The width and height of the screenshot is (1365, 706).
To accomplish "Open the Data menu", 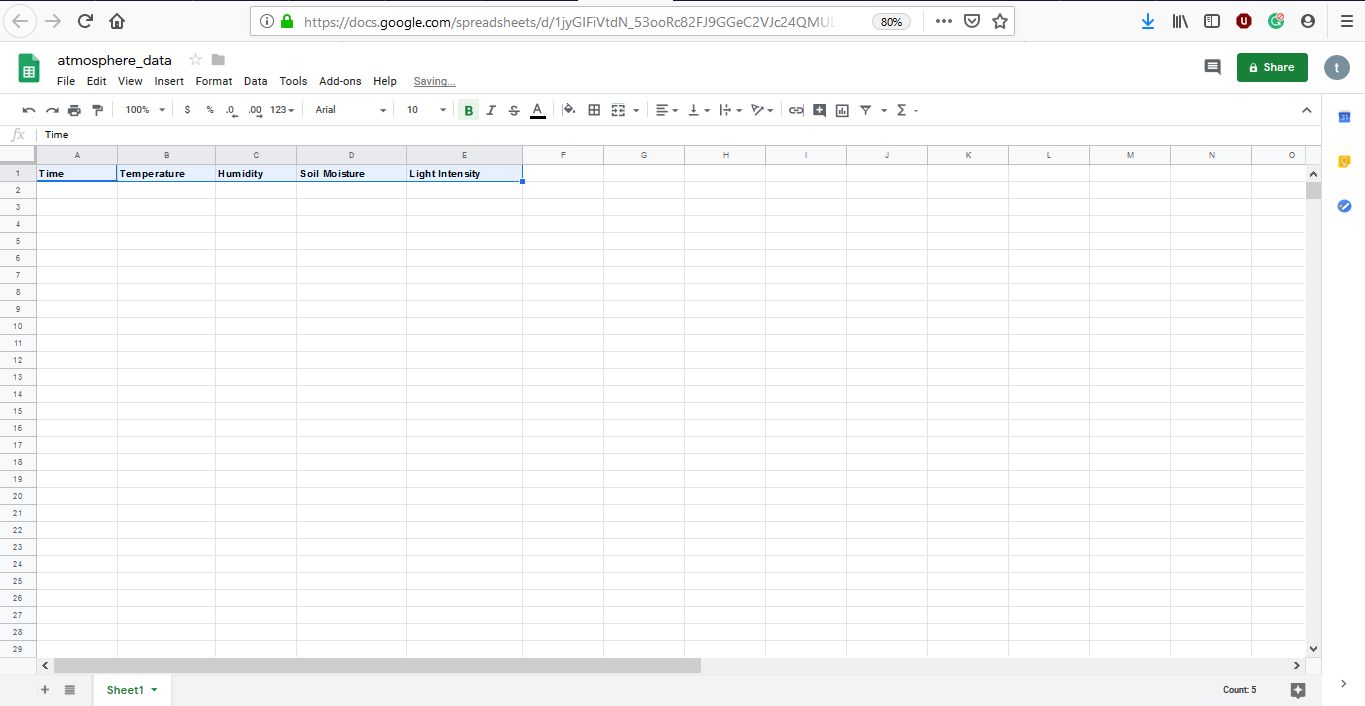I will tap(255, 81).
